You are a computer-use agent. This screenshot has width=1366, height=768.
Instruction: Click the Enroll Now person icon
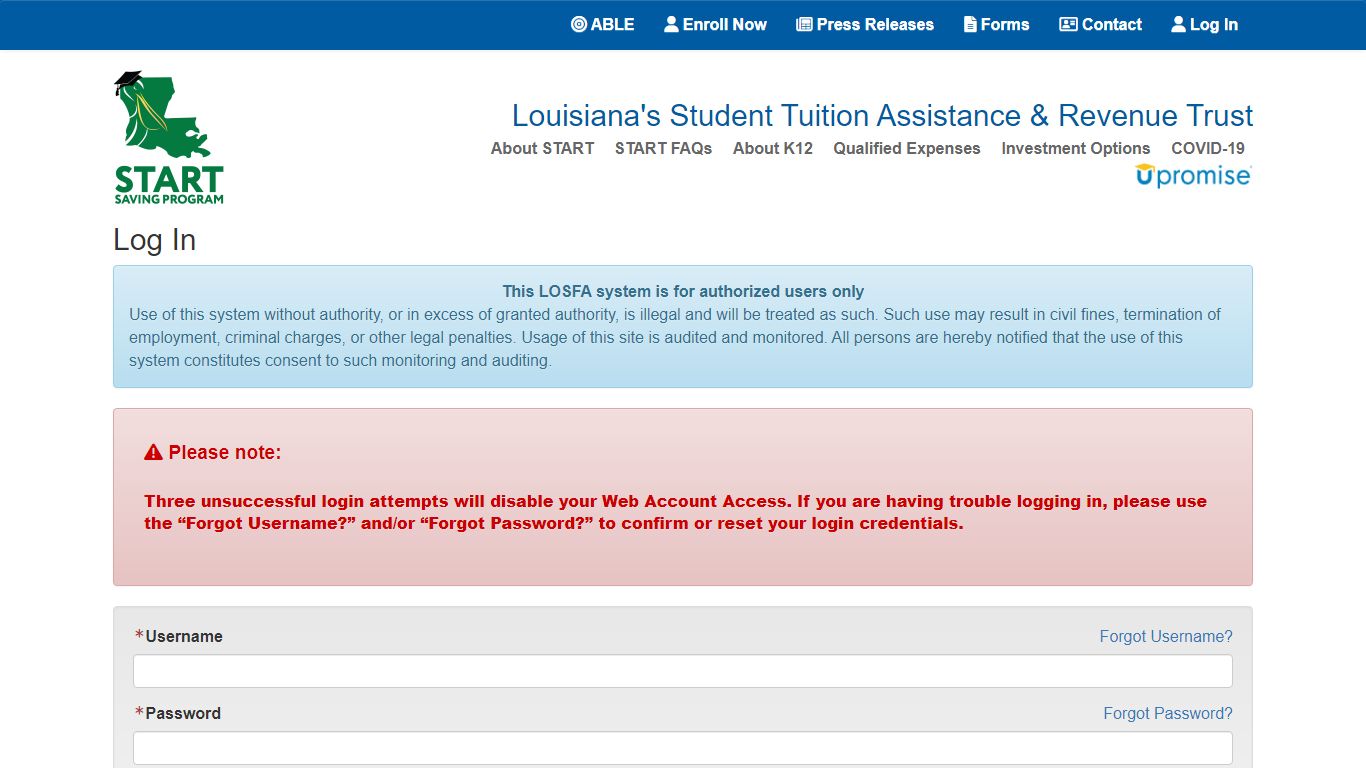tap(670, 24)
